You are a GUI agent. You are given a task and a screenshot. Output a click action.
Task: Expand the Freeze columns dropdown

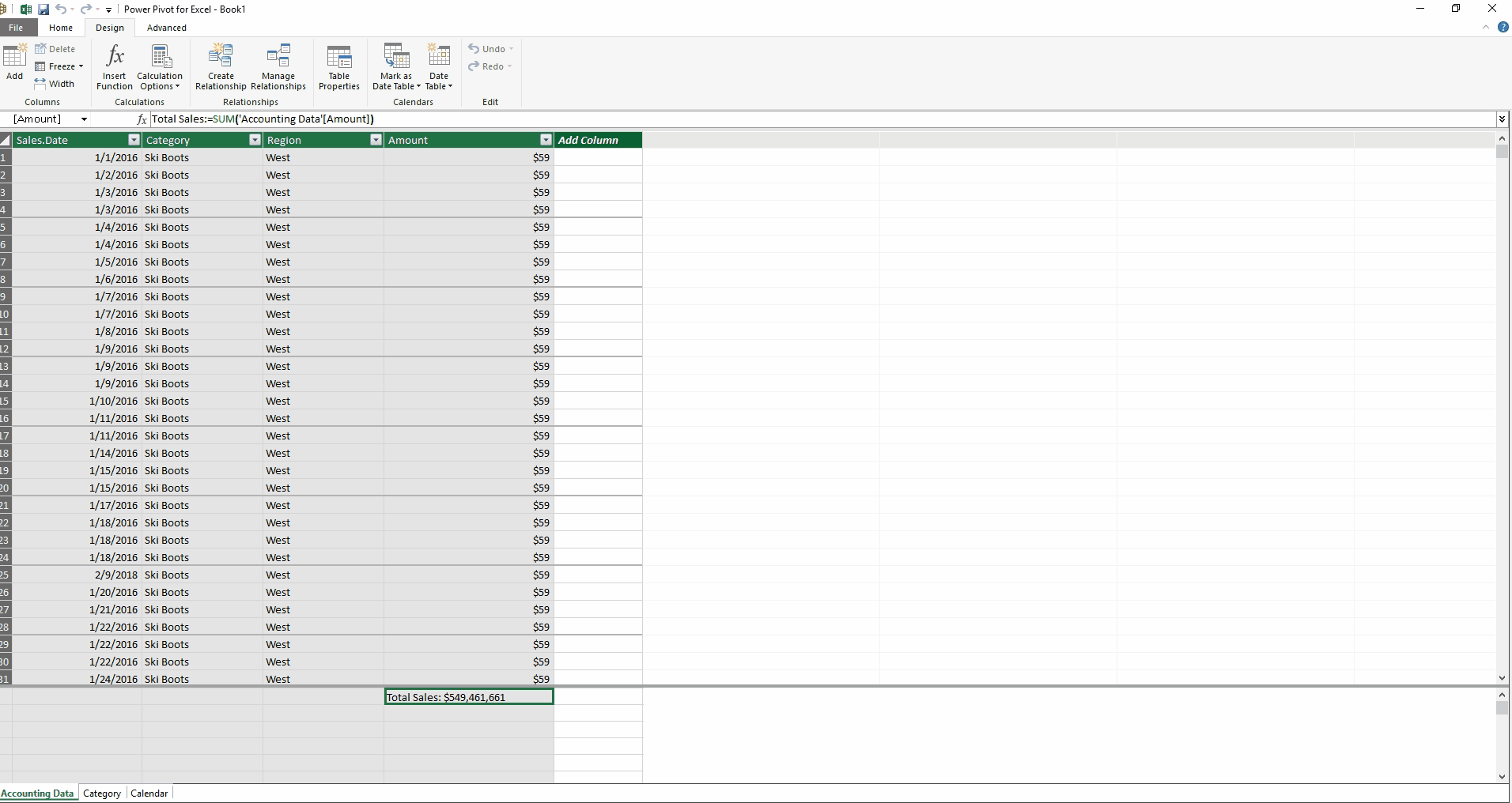click(80, 66)
